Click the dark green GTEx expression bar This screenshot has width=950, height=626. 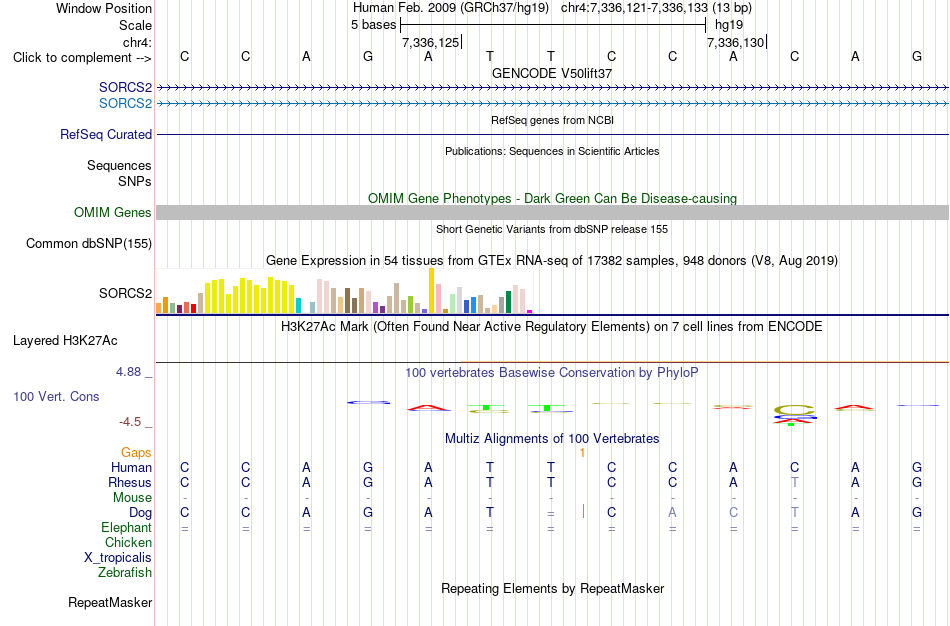508,302
